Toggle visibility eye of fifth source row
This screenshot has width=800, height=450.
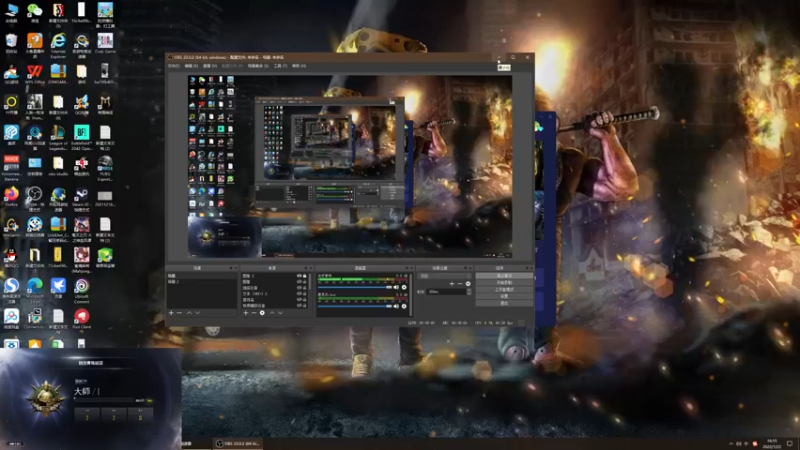point(299,300)
